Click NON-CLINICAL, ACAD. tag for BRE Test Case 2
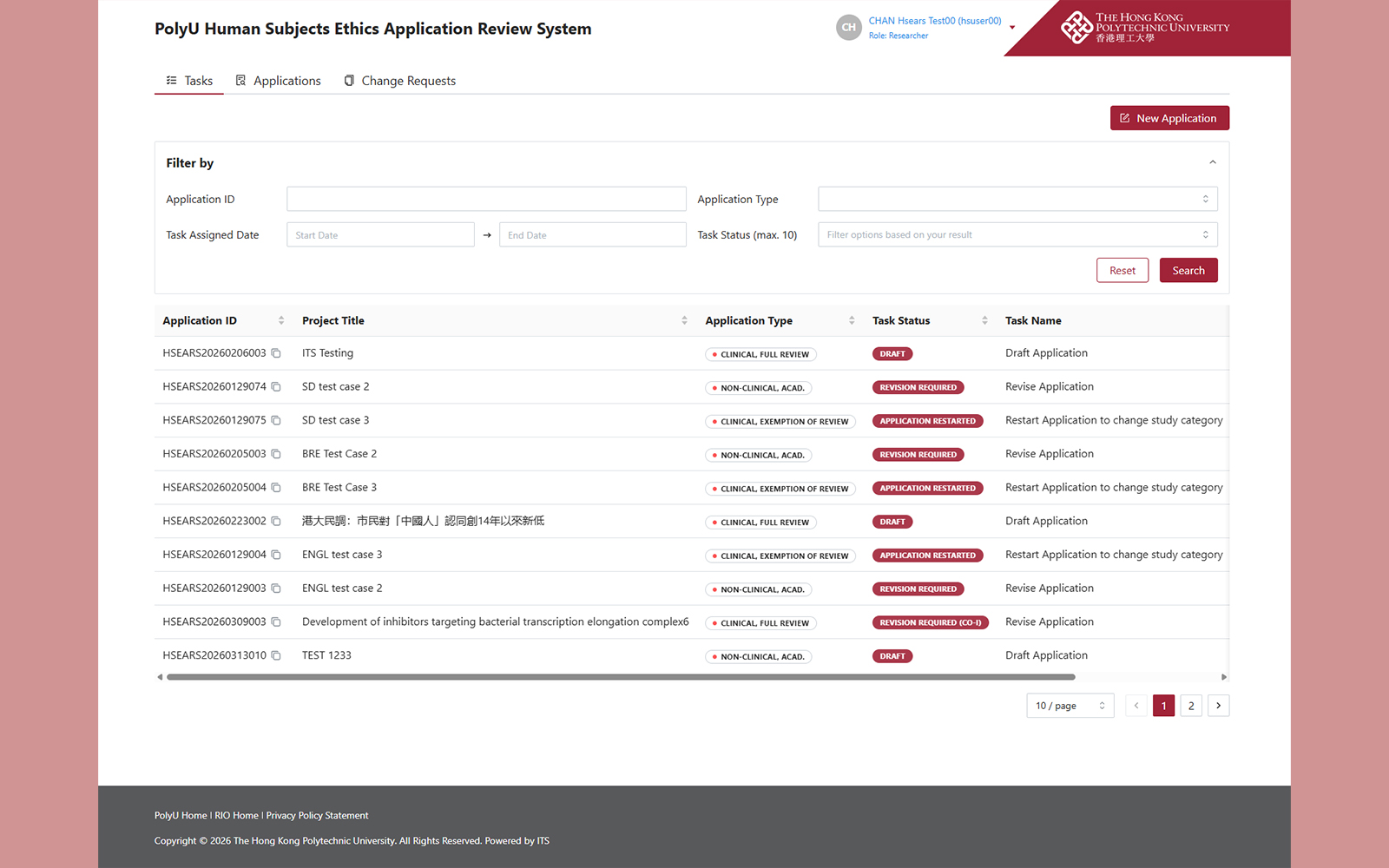The image size is (1389, 868). (x=759, y=455)
